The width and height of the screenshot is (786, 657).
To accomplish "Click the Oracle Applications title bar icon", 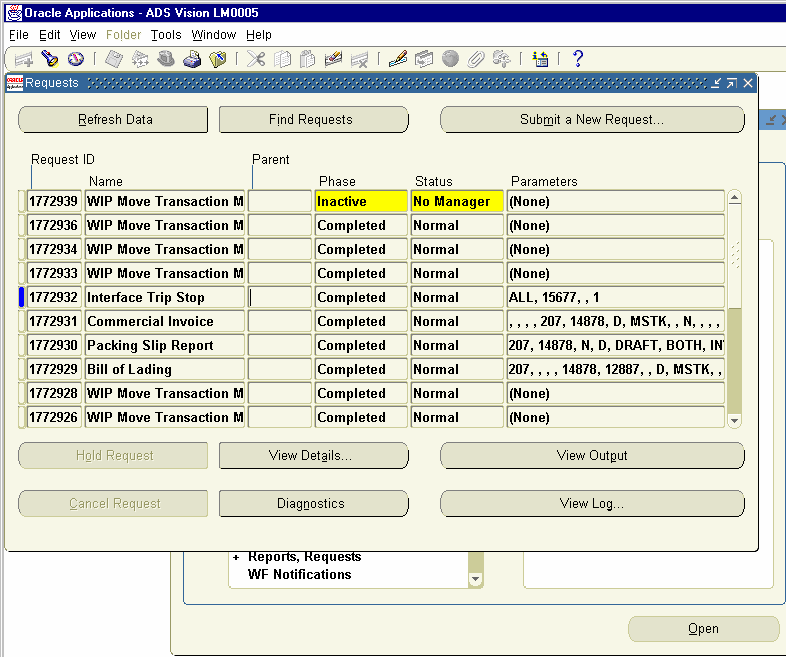I will point(14,13).
